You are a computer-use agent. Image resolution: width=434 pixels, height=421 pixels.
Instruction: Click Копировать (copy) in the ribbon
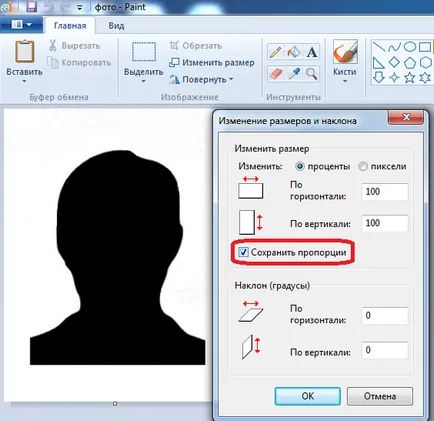79,62
